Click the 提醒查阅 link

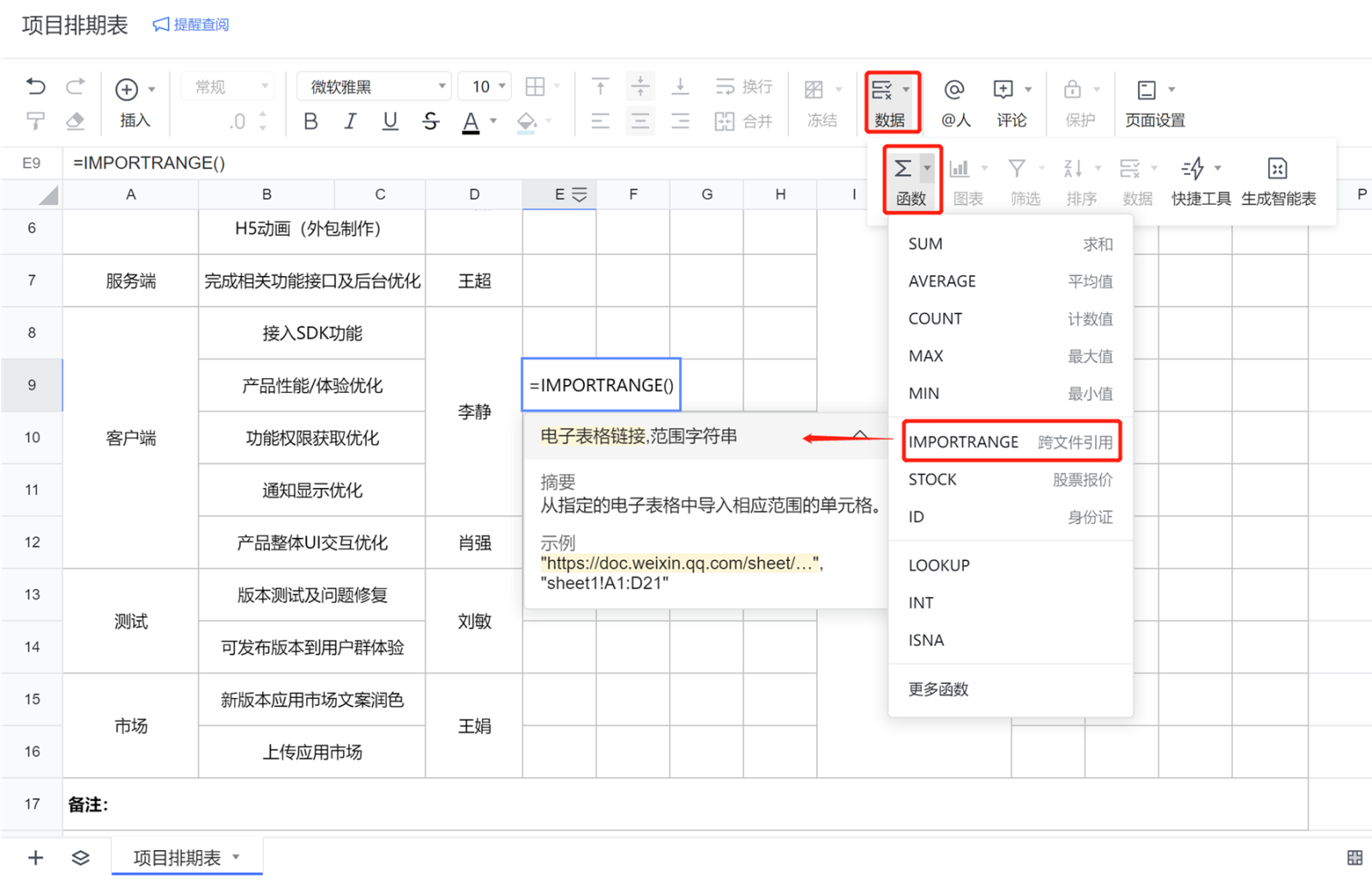(191, 25)
